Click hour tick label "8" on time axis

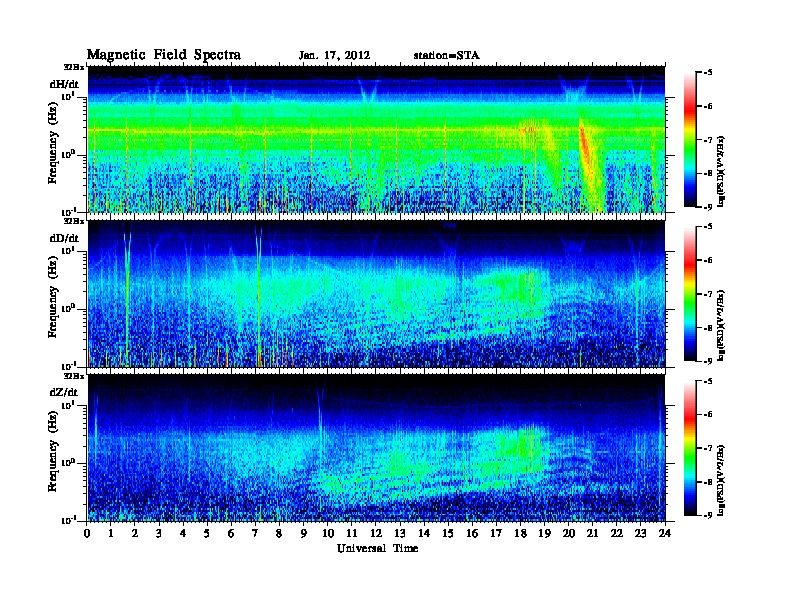(x=279, y=533)
